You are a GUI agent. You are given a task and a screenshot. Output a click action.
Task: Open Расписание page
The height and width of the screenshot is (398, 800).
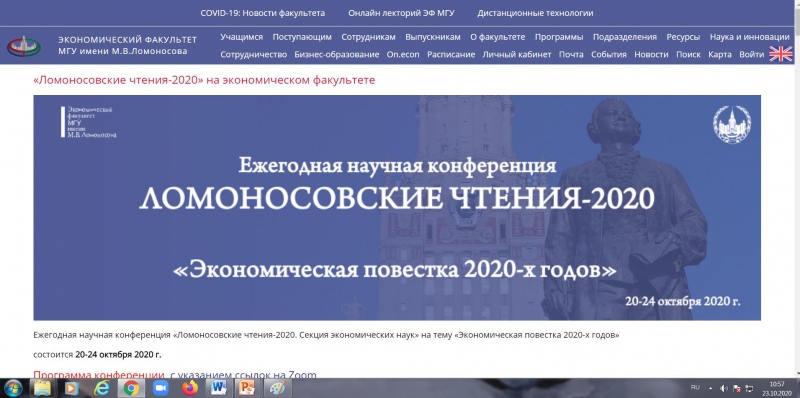451,55
